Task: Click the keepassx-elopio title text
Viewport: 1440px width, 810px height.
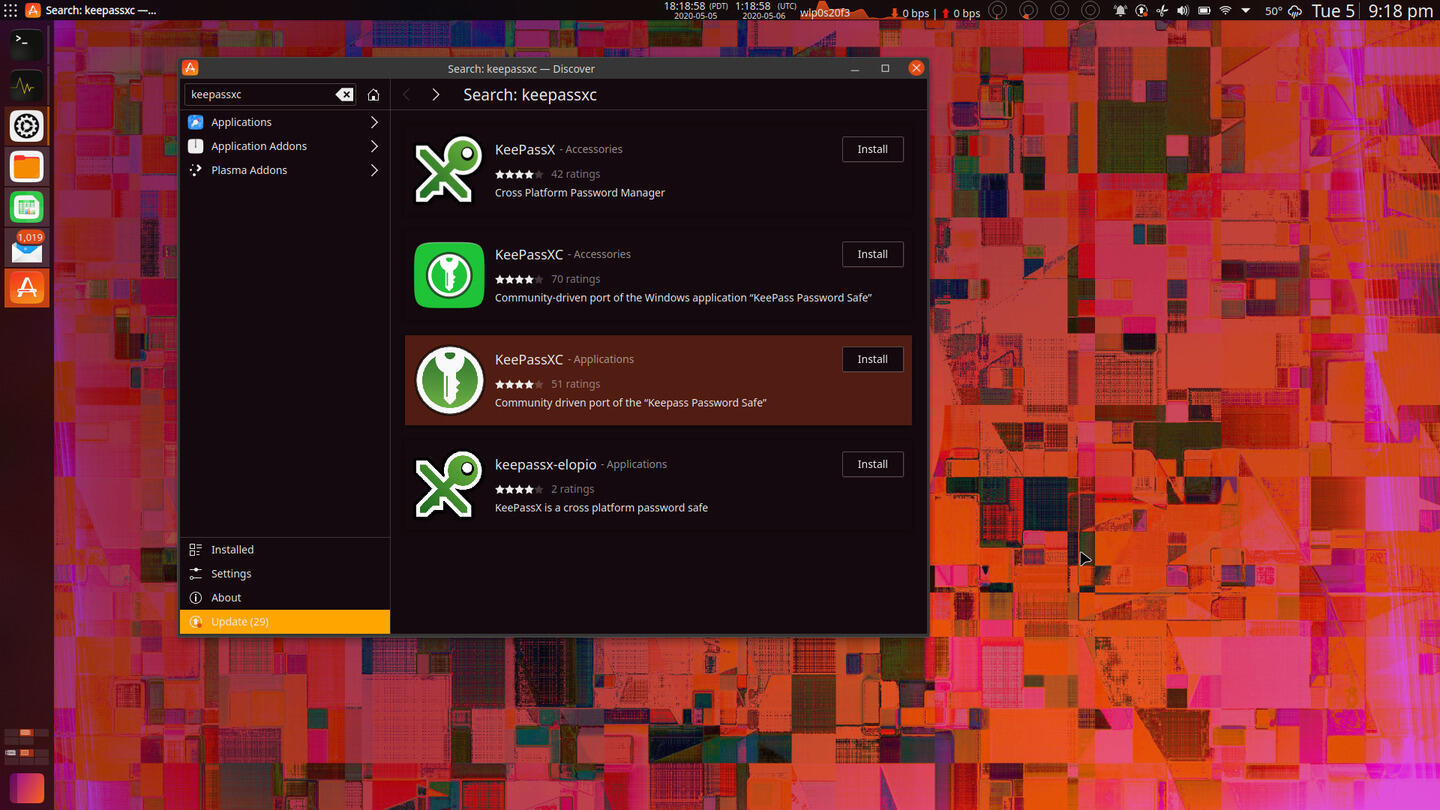Action: click(x=546, y=464)
